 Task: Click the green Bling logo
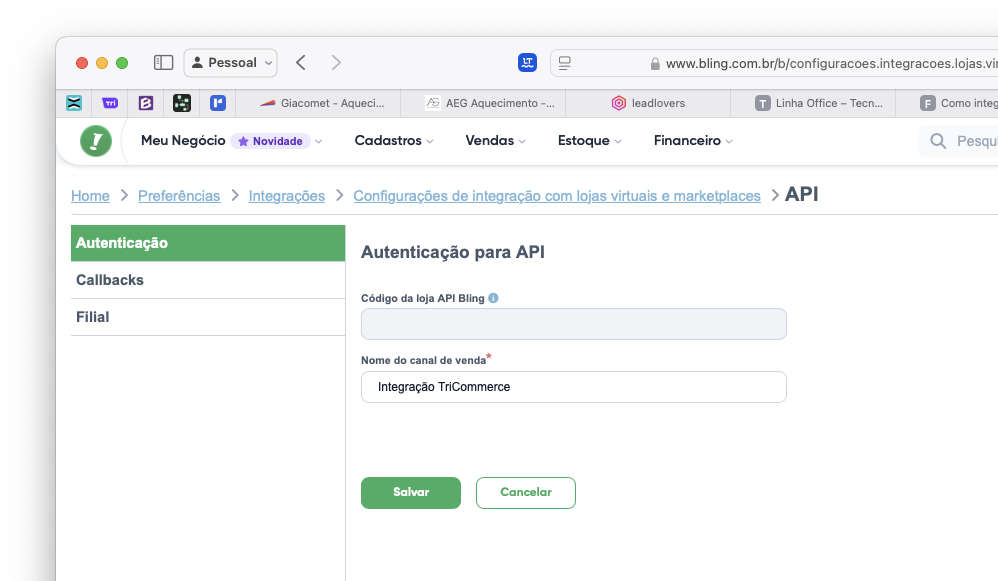[x=96, y=141]
